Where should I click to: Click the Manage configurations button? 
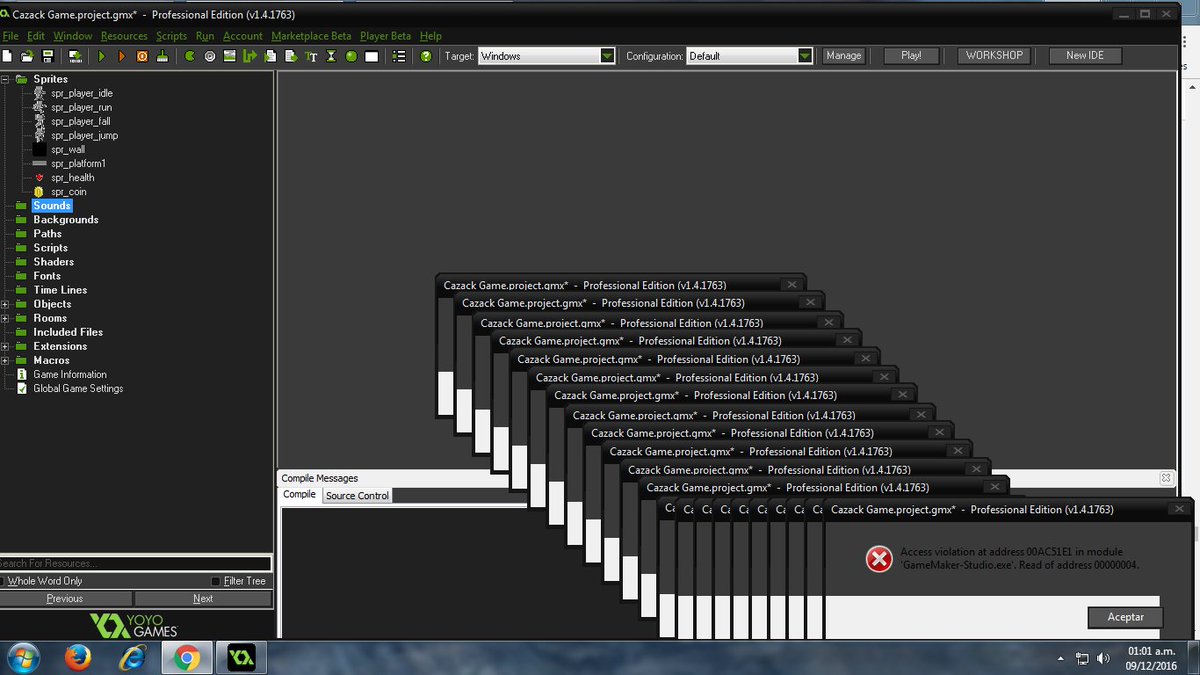[x=843, y=56]
